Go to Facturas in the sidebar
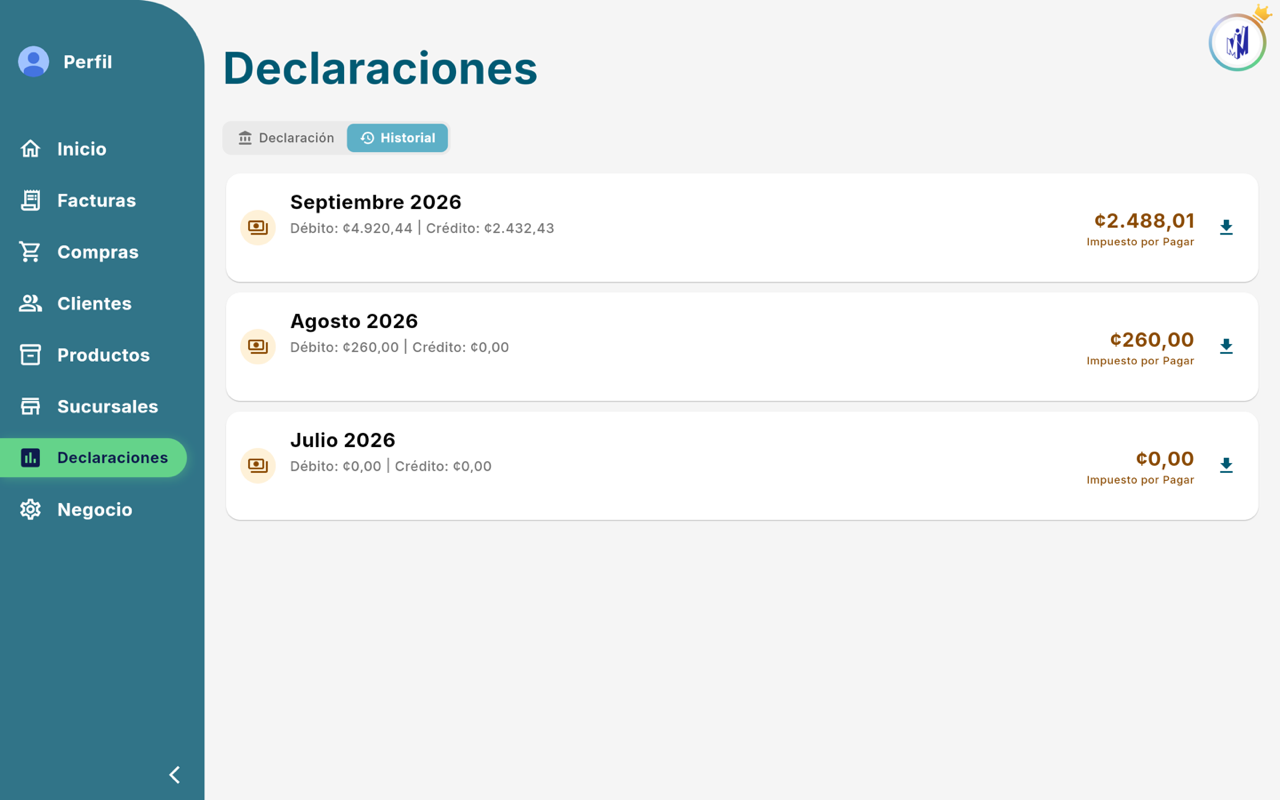1280x800 pixels. pyautogui.click(x=97, y=200)
